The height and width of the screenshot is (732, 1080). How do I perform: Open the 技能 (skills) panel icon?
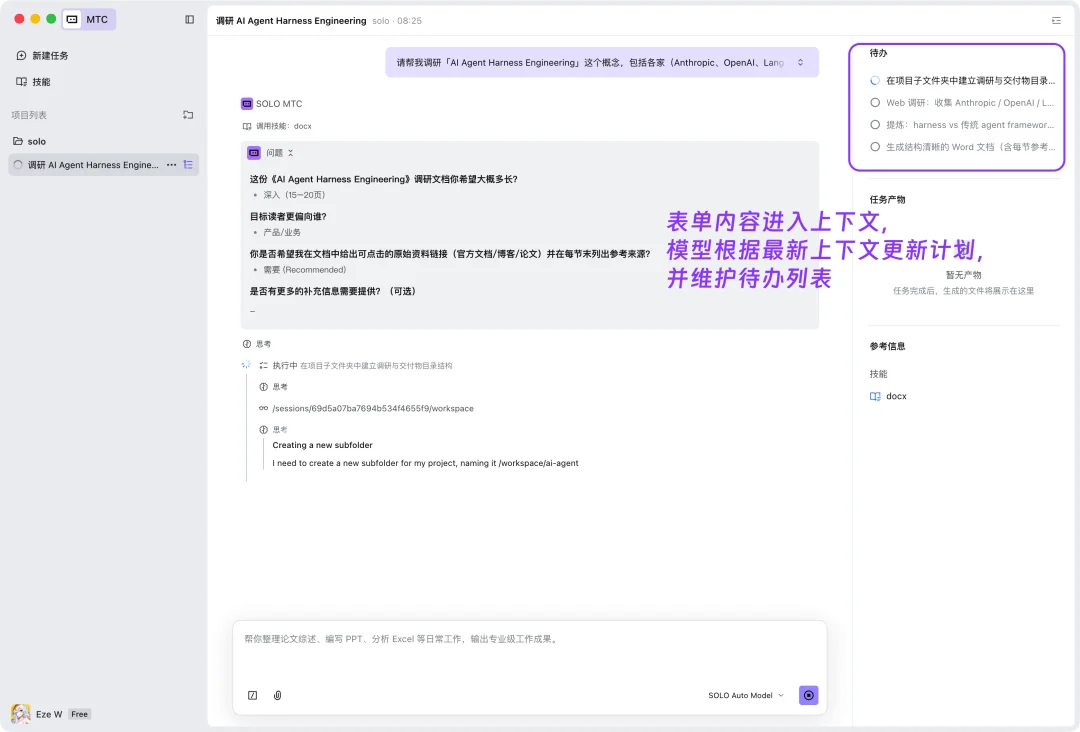click(22, 82)
